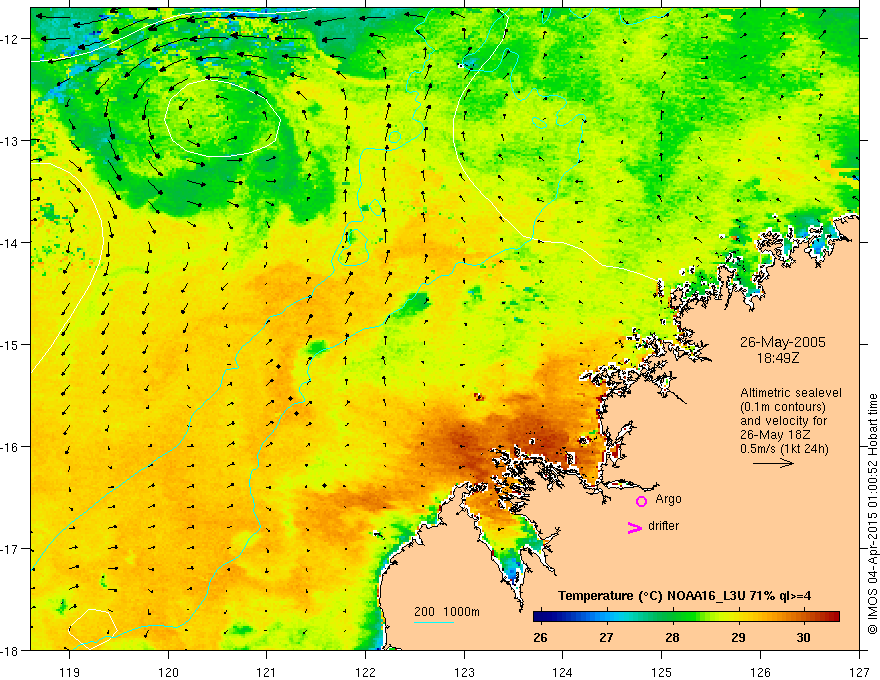The height and width of the screenshot is (680, 880).
Task: Click the '123' longitude axis label
Action: pyautogui.click(x=464, y=672)
